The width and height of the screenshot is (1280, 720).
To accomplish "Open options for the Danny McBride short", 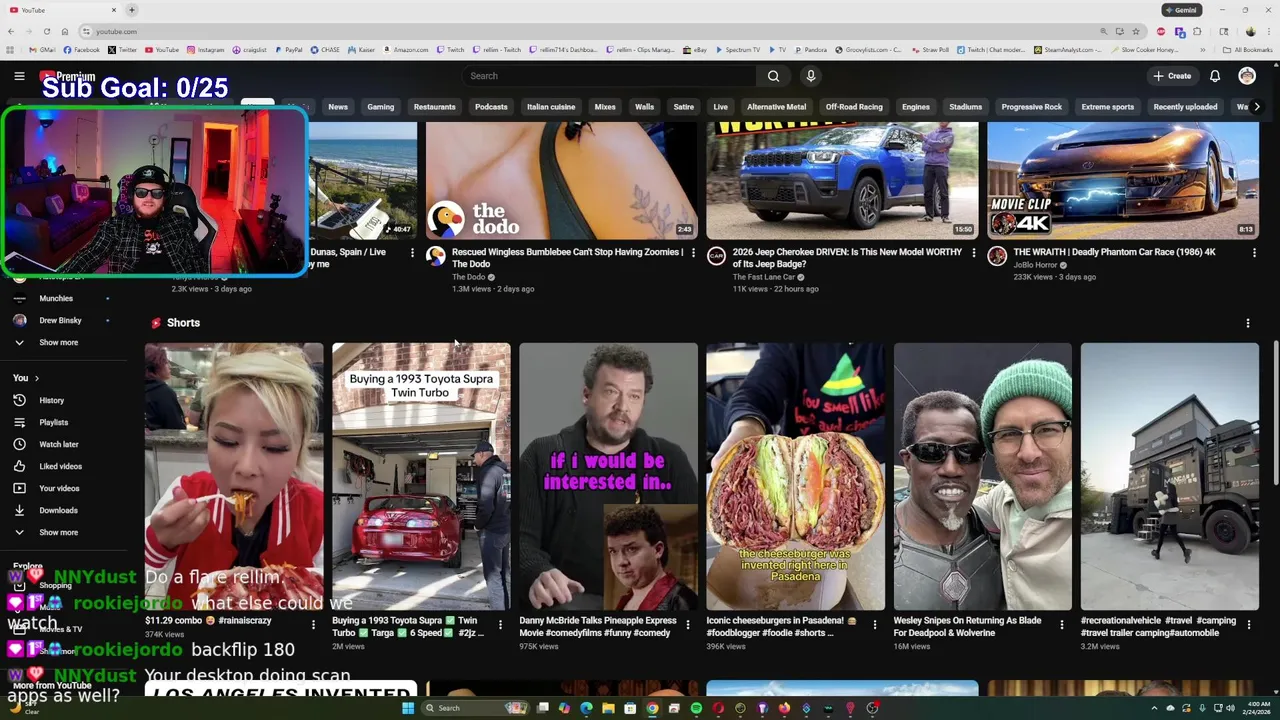I will coord(687,625).
